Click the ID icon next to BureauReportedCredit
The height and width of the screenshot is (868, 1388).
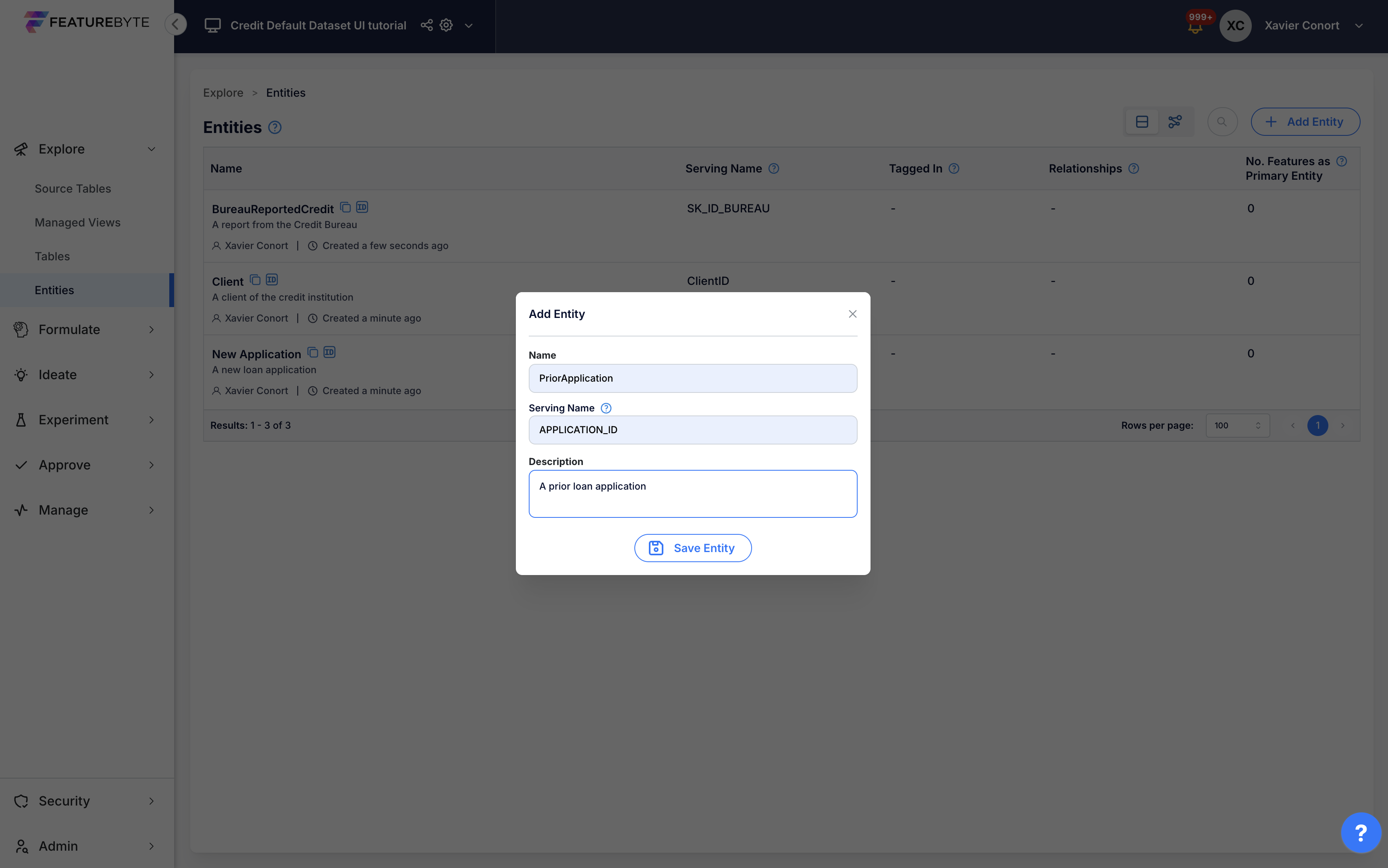click(x=362, y=206)
